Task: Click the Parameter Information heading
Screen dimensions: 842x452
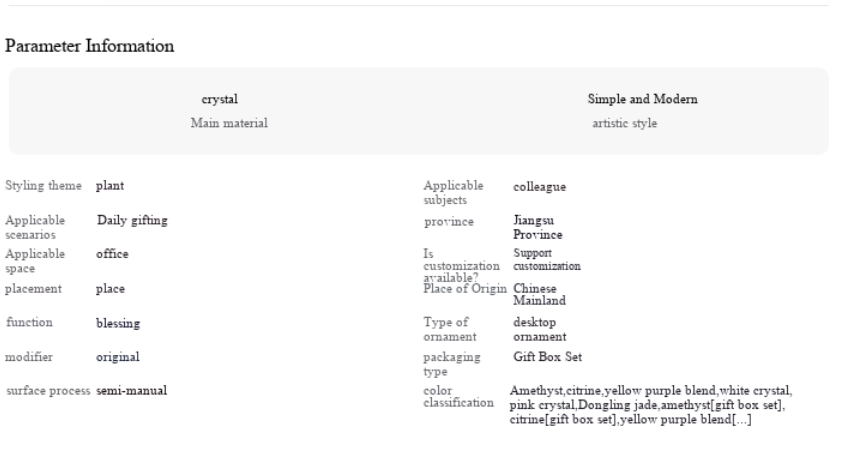Action: 91,46
